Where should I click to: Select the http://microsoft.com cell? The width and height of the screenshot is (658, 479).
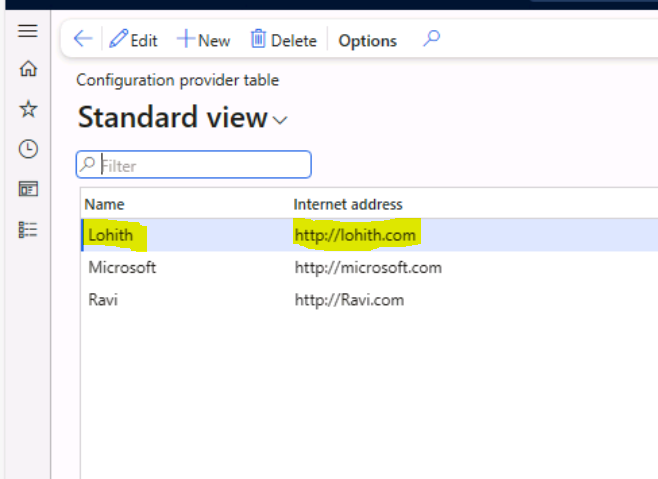pos(368,267)
